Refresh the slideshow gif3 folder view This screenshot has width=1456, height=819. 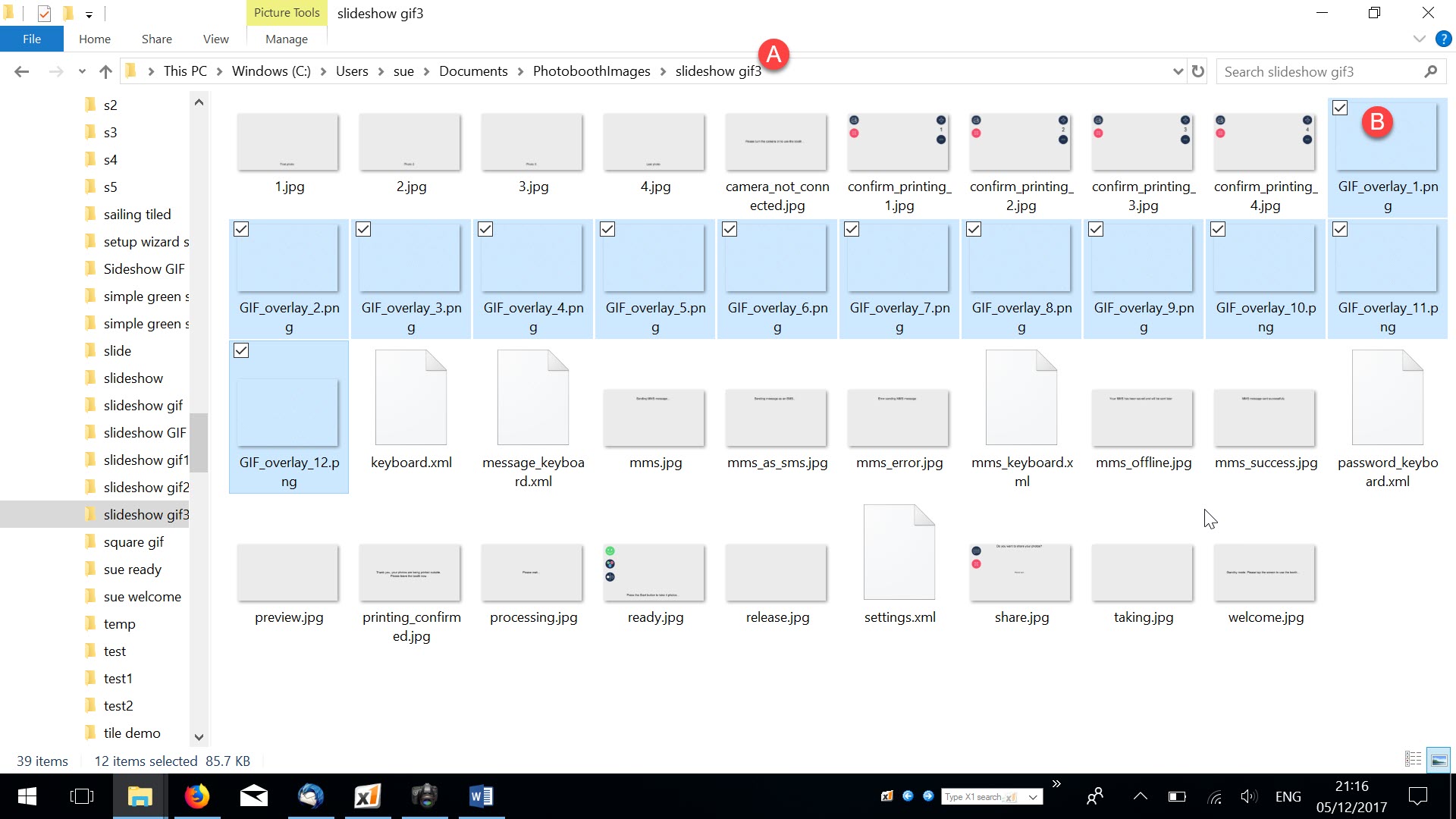(1198, 71)
